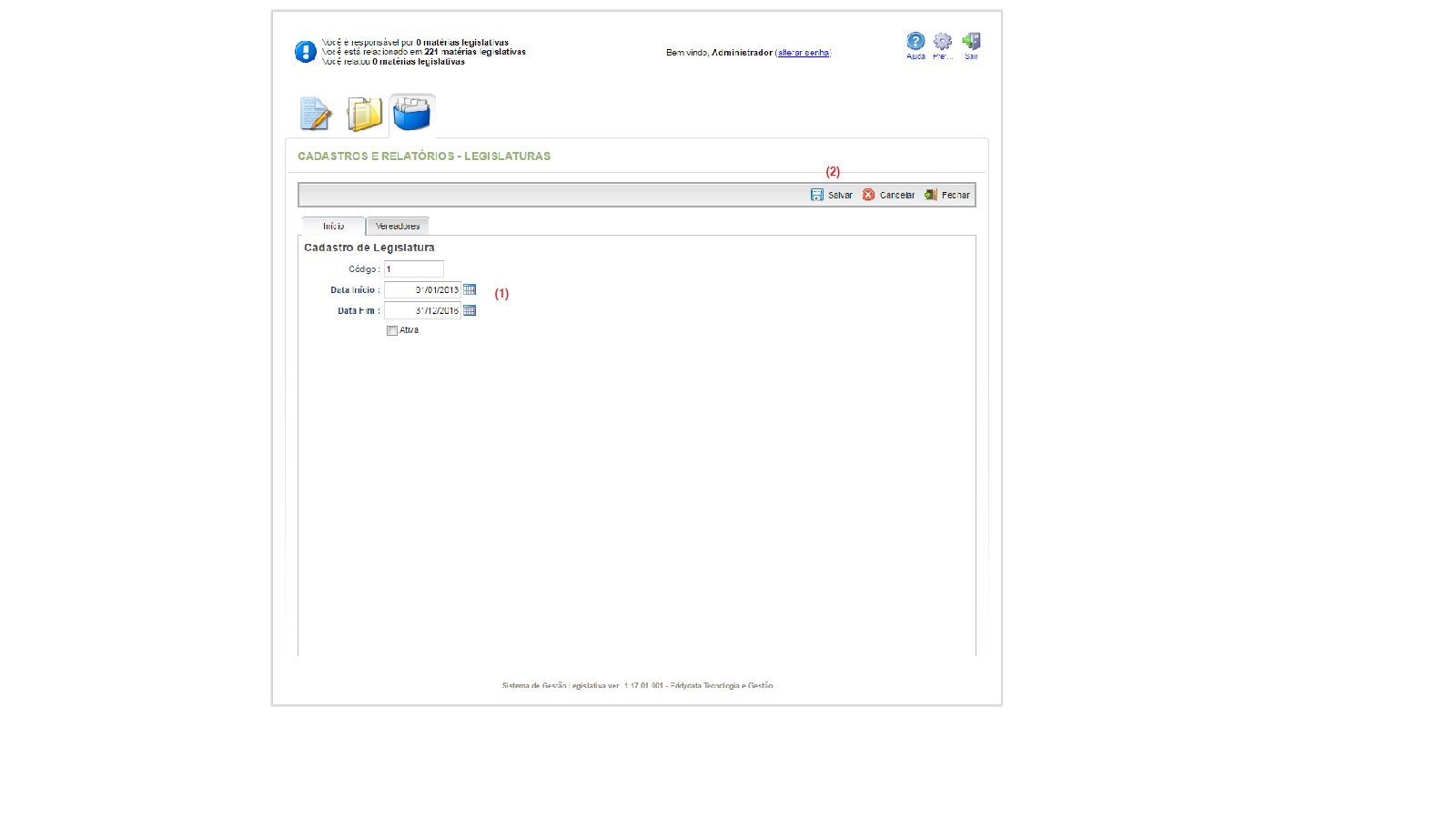
Task: Click the Data Início date field
Action: click(x=422, y=289)
